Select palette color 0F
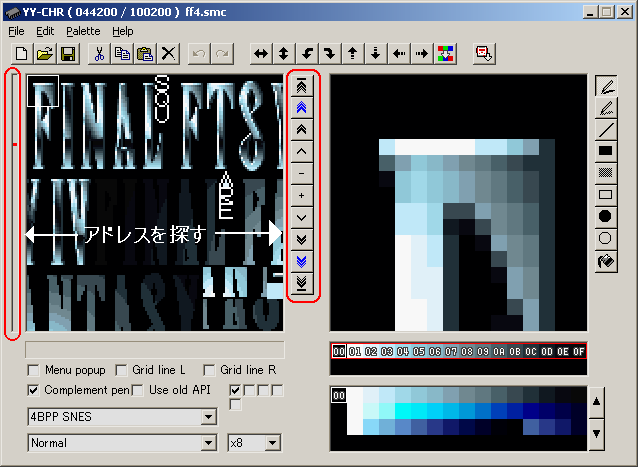Screen dimensions: 638x467 [x=579, y=351]
